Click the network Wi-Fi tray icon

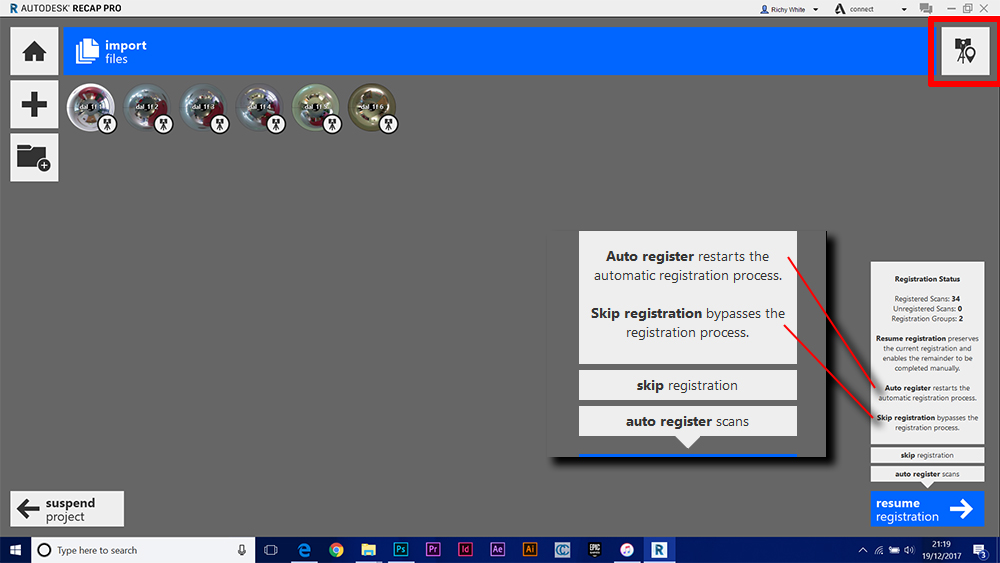pyautogui.click(x=879, y=550)
